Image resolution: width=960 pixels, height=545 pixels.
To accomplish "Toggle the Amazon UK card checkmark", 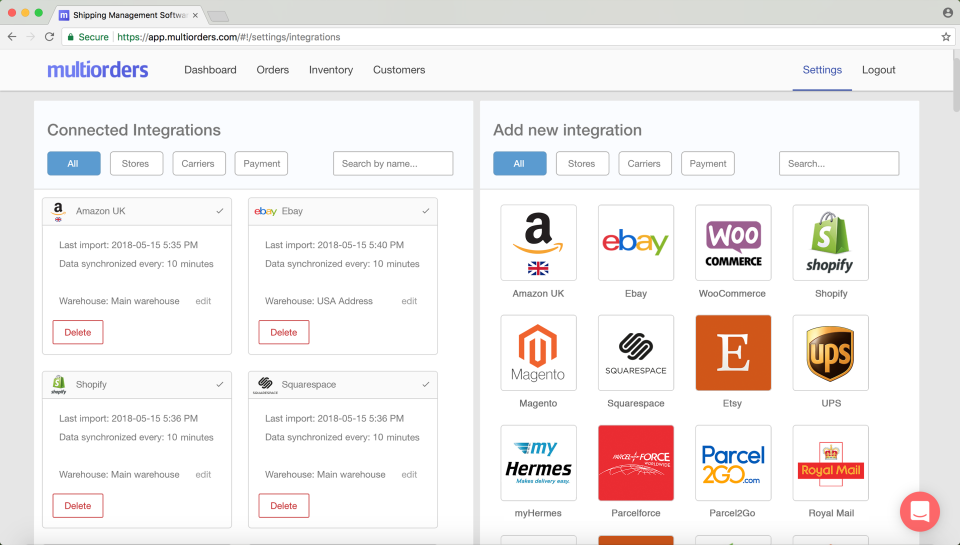I will coord(220,211).
